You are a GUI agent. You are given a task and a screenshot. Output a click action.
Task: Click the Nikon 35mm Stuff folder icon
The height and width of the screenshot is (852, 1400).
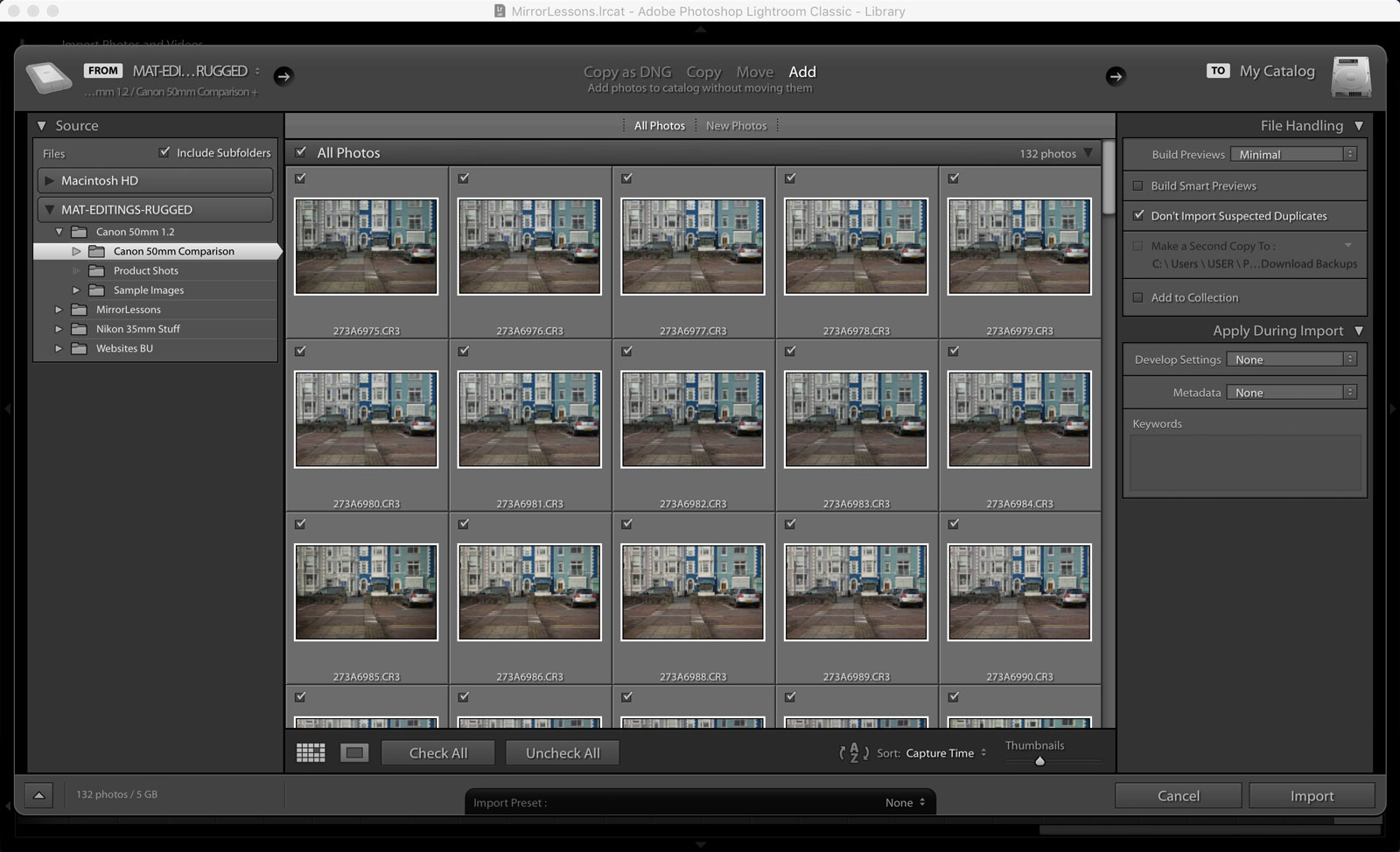(79, 329)
